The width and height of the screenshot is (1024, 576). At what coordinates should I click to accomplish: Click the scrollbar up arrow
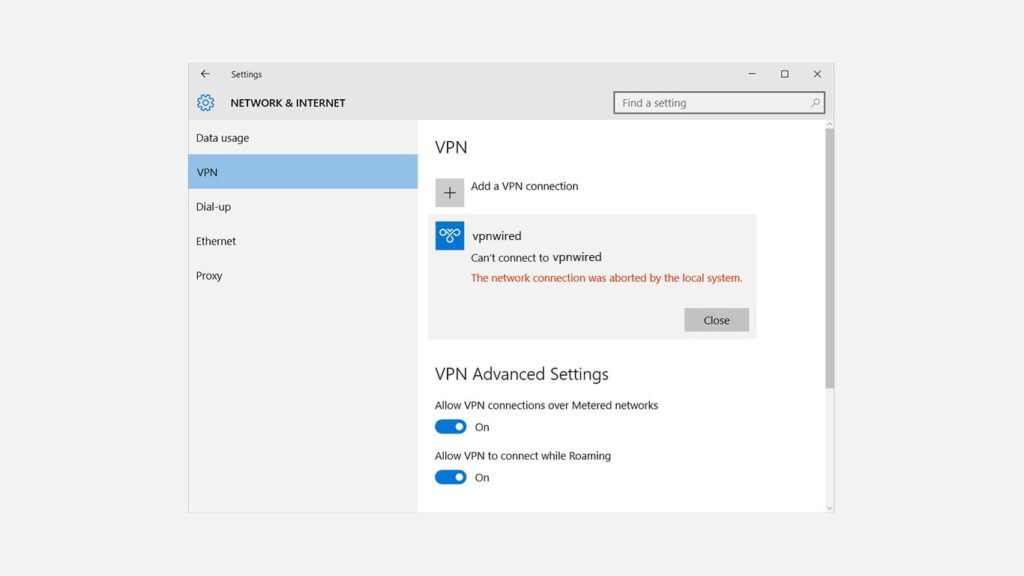coord(829,125)
